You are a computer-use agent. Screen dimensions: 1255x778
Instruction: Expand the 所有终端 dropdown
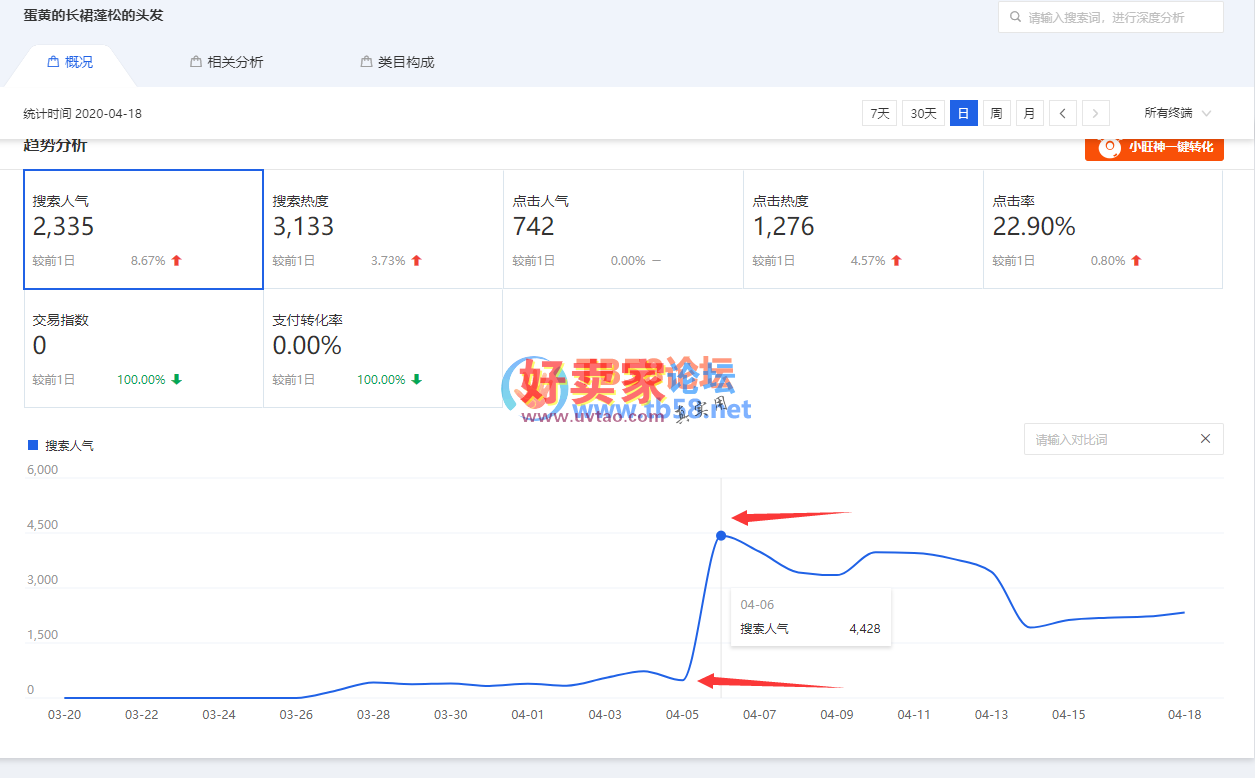1178,114
